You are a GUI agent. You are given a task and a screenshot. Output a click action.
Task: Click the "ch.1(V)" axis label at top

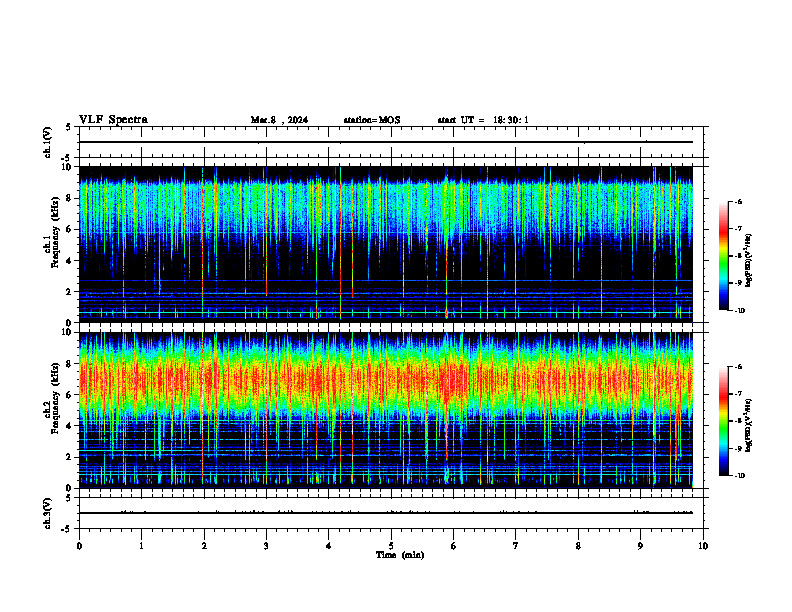[47, 142]
